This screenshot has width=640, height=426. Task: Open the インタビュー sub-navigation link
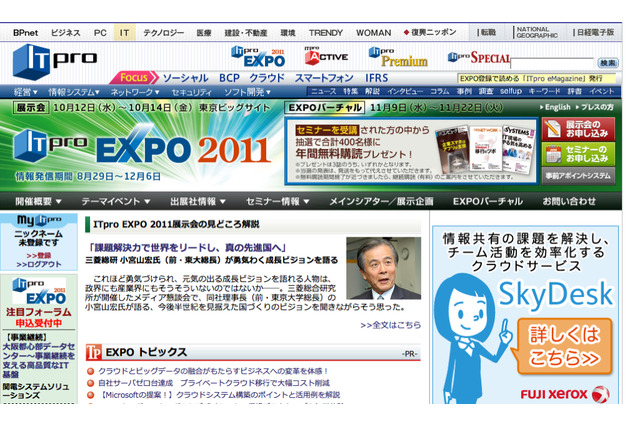pos(405,91)
